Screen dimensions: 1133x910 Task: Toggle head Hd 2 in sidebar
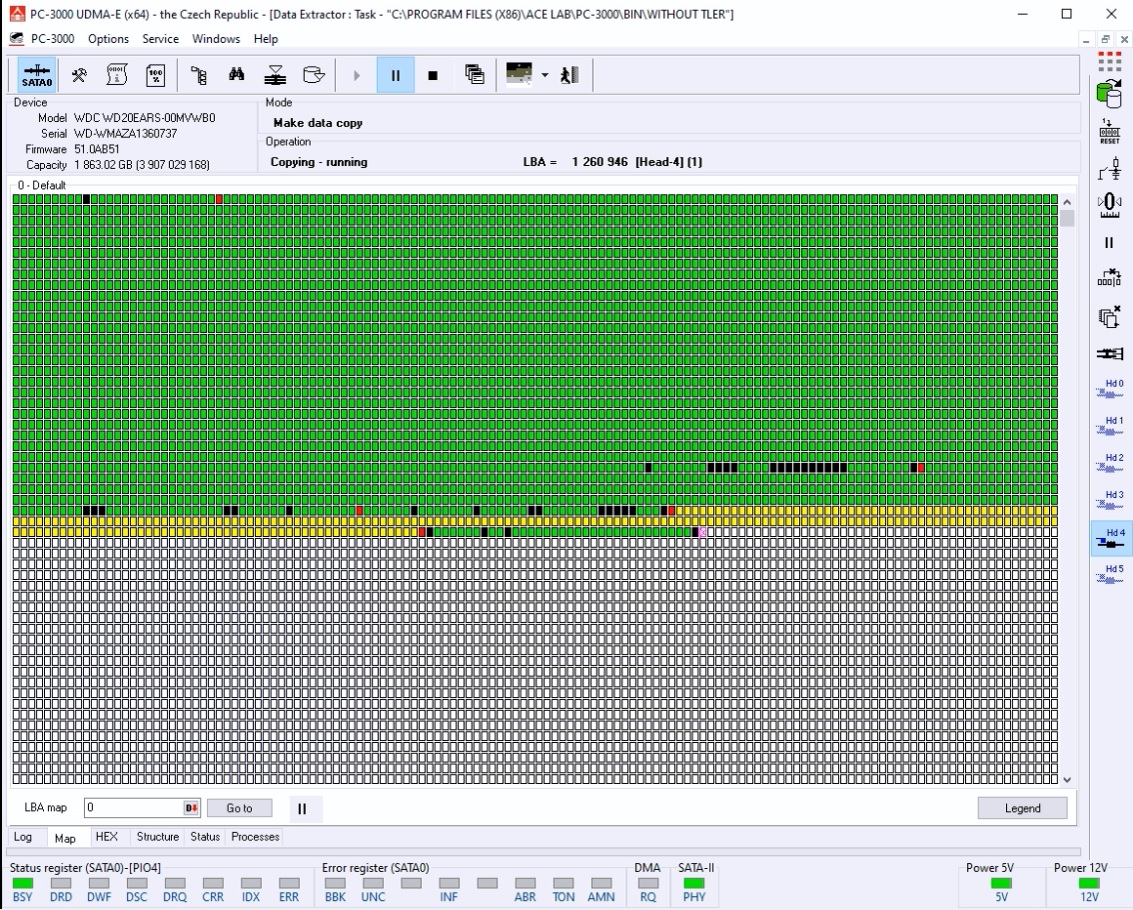[1110, 464]
